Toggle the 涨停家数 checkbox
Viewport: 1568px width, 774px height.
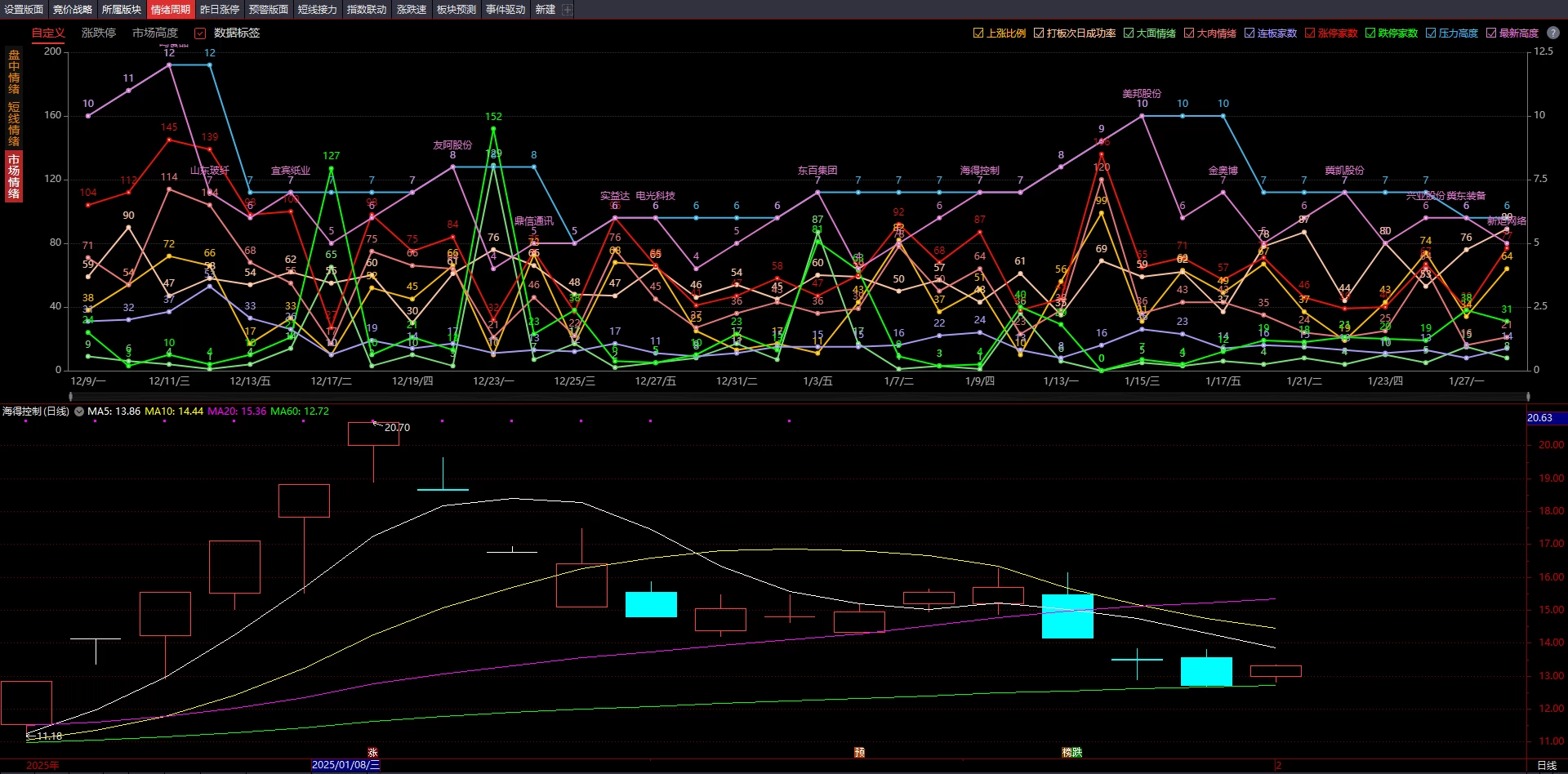1310,33
